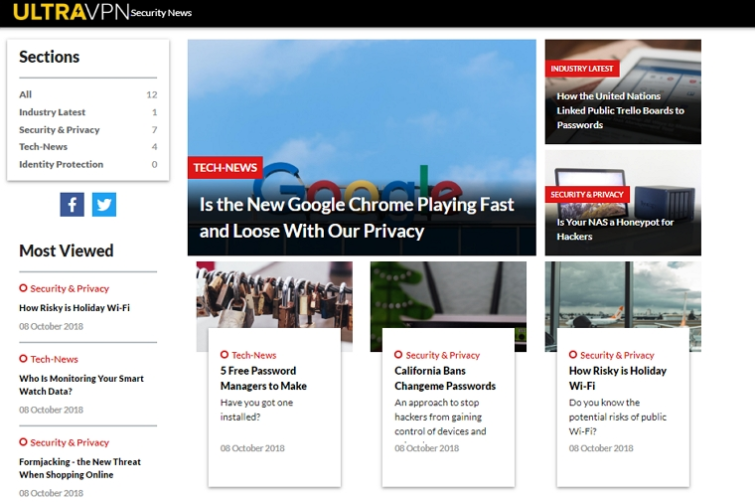Click the SECURITY & PRIVACY red tag on NAS story
755x502 pixels.
point(587,194)
